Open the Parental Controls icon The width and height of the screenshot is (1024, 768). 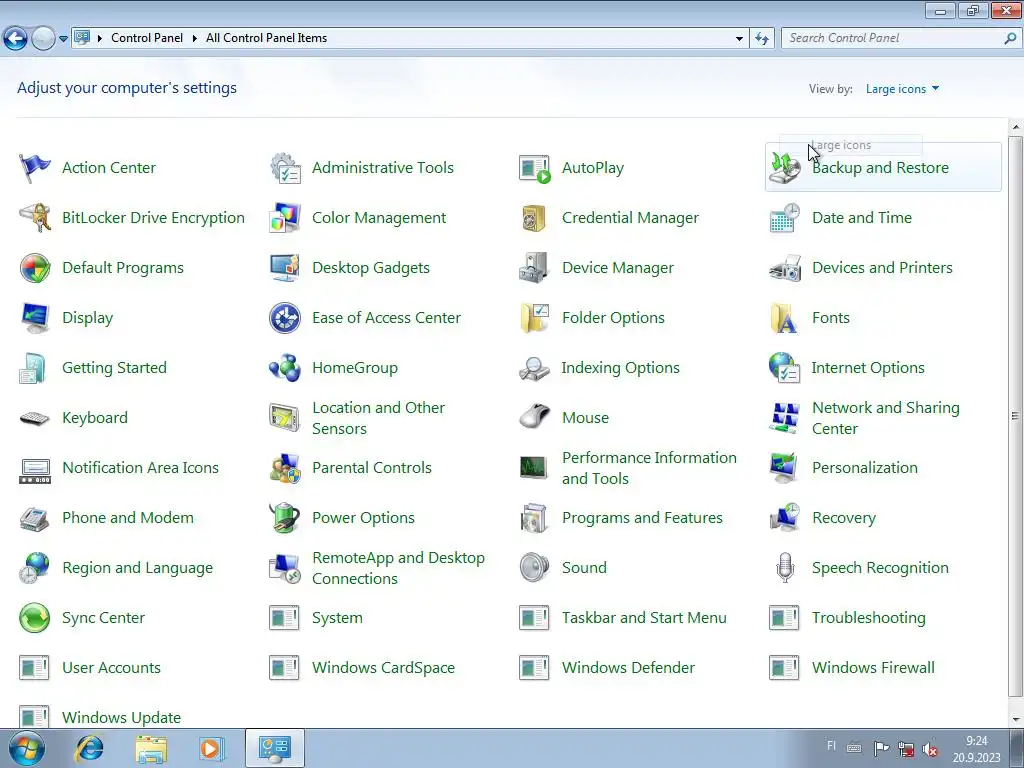tap(285, 468)
